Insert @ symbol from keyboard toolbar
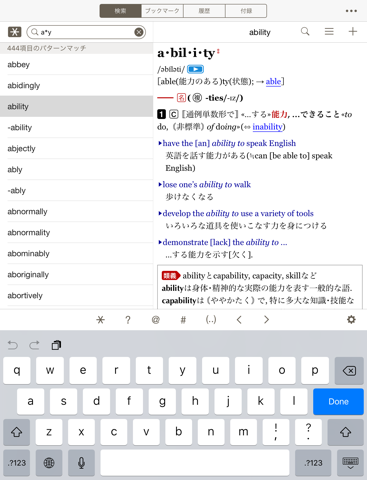 (x=156, y=320)
